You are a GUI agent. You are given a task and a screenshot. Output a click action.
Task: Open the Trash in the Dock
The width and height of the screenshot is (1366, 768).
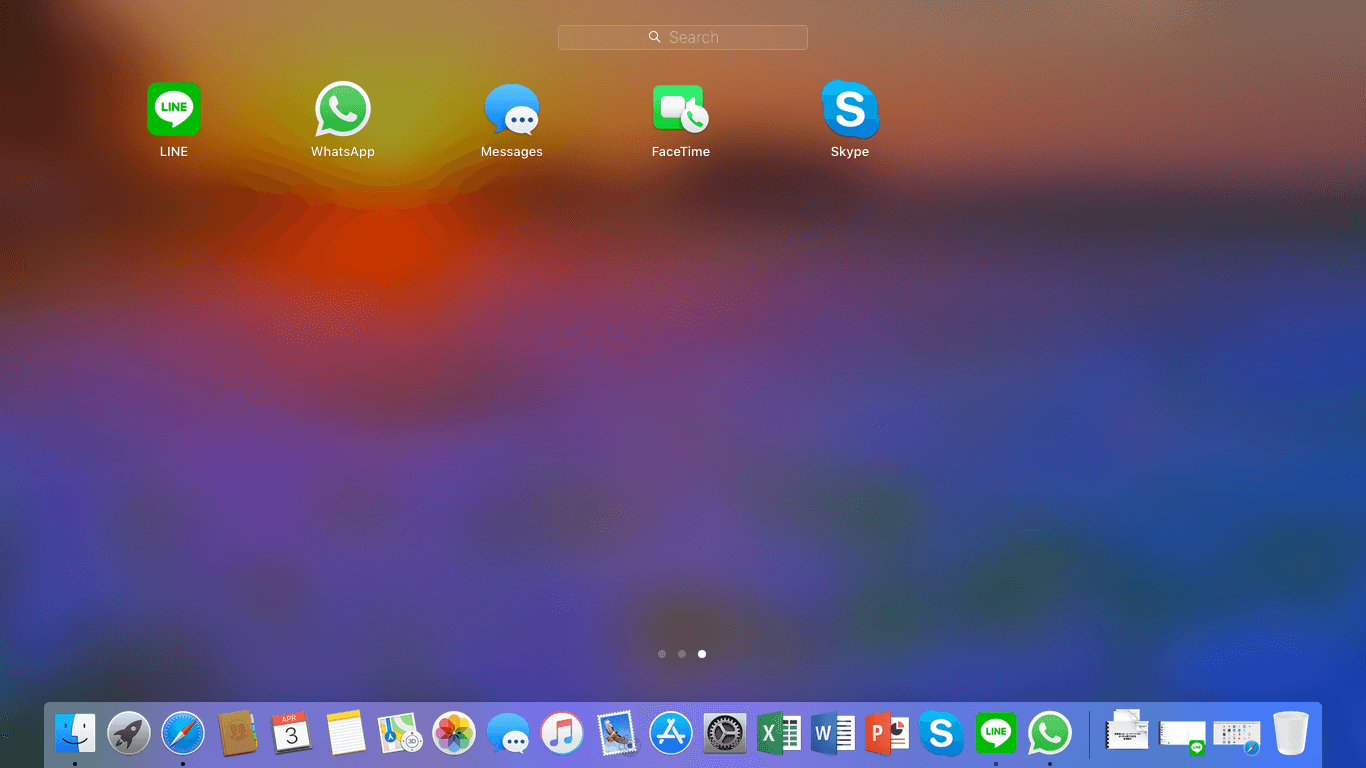click(1290, 733)
